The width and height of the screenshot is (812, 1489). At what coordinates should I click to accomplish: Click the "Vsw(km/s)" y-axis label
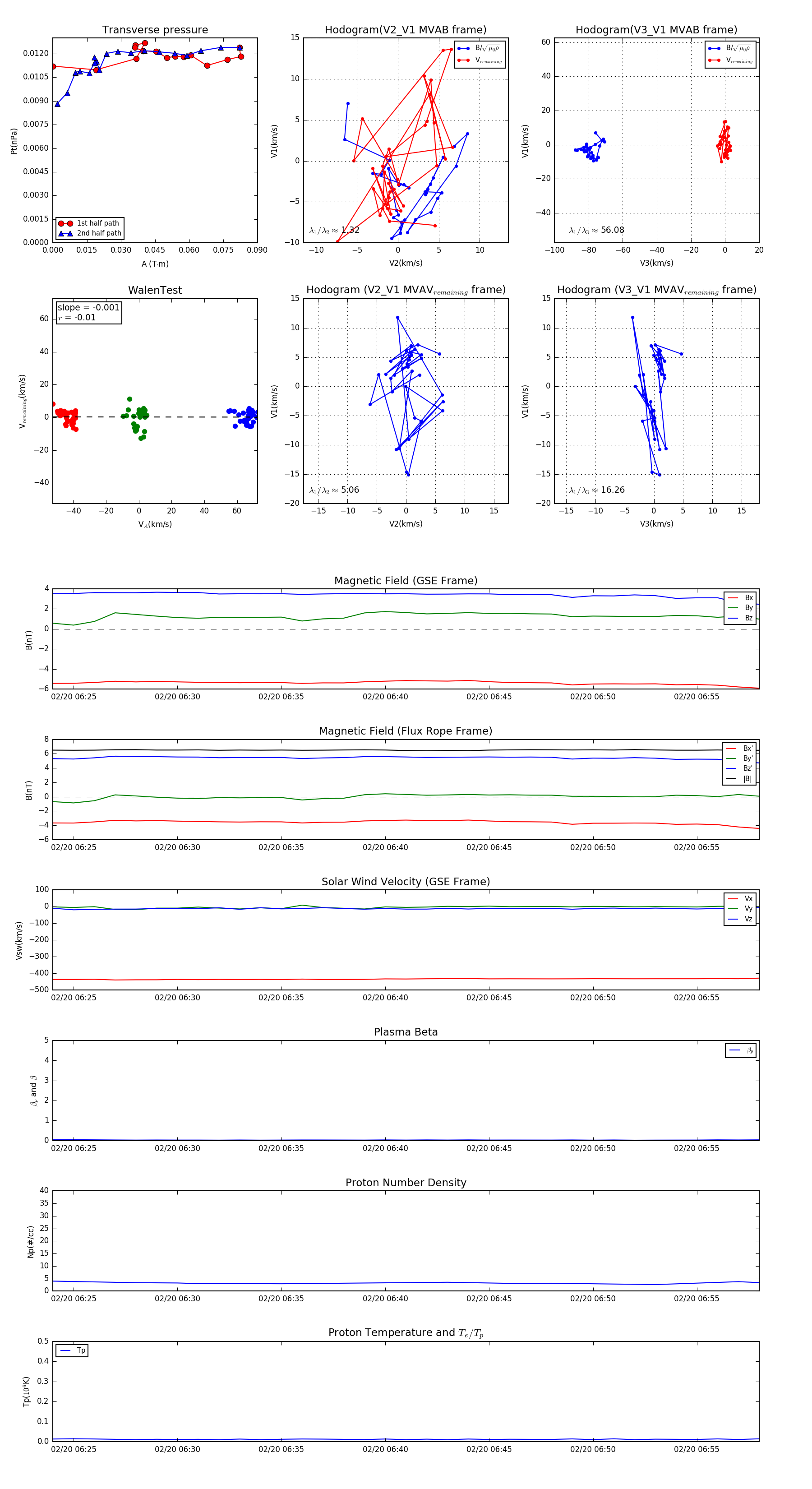18,940
